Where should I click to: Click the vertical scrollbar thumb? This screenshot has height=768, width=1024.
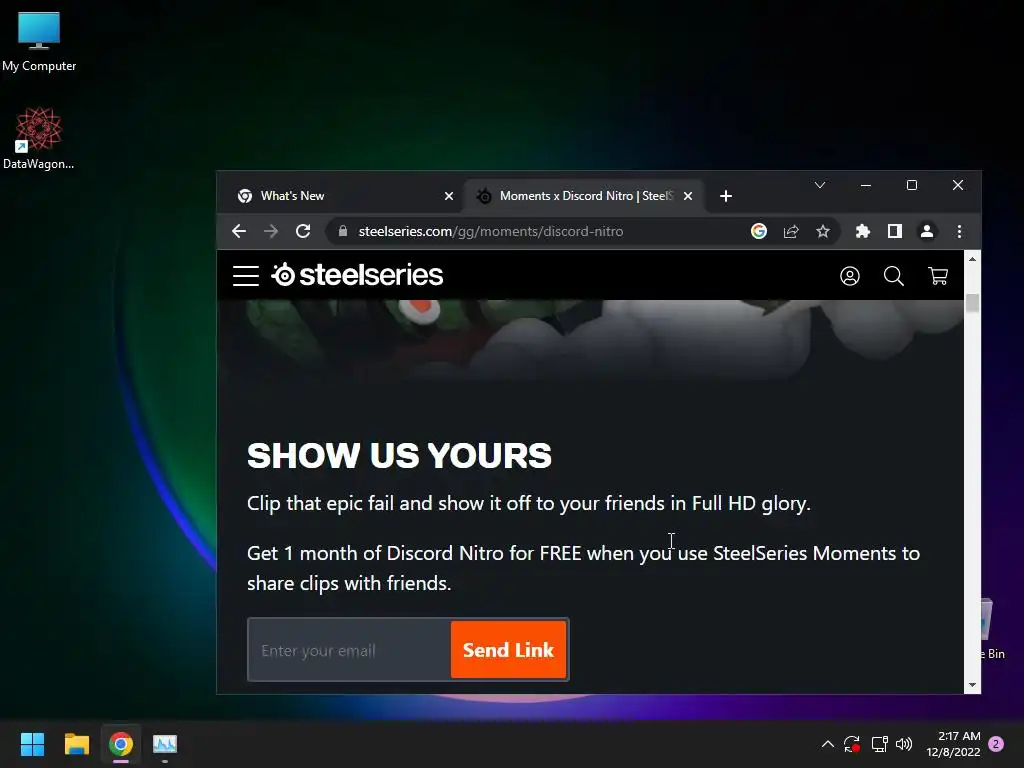pos(972,303)
